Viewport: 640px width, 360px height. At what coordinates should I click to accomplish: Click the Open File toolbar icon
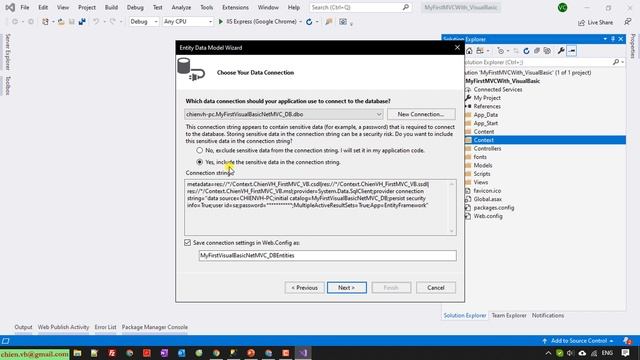pyautogui.click(x=61, y=22)
